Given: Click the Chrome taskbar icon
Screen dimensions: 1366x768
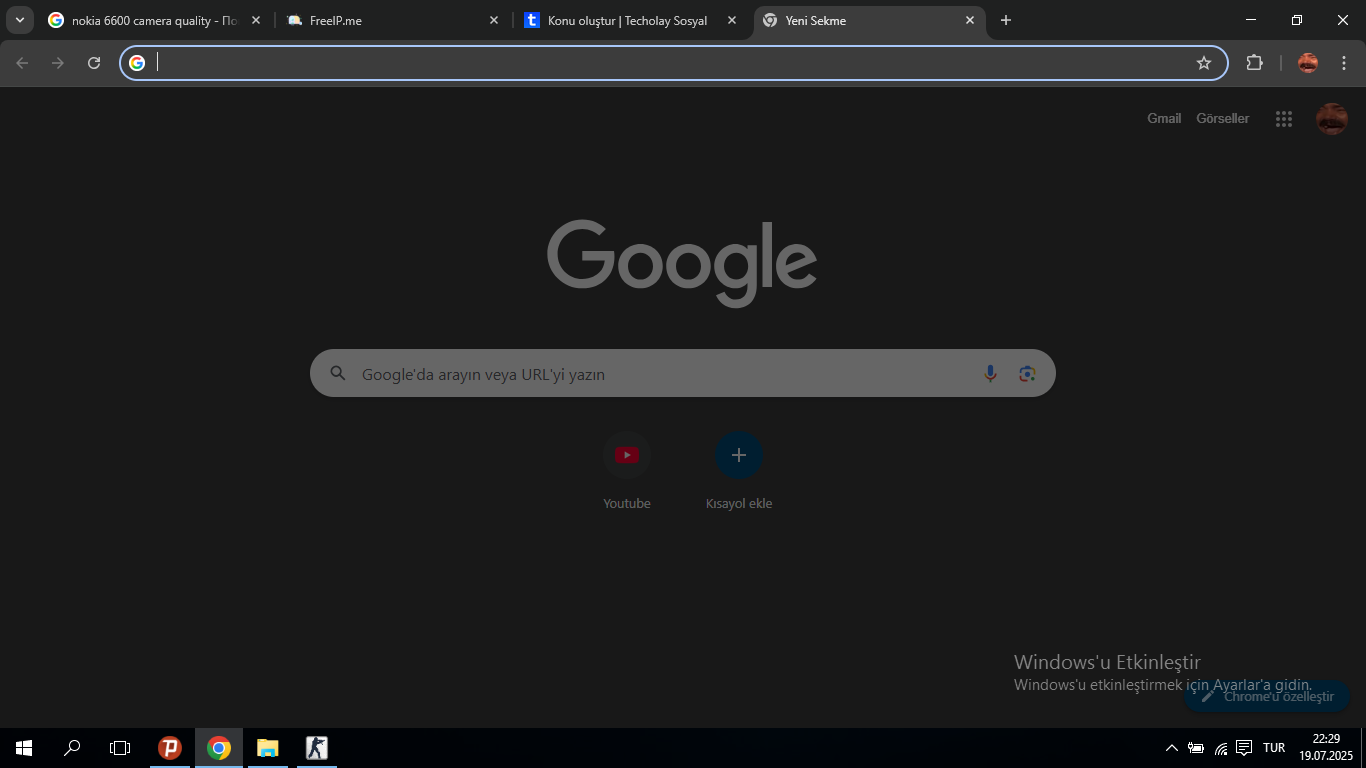Looking at the screenshot, I should click(219, 748).
